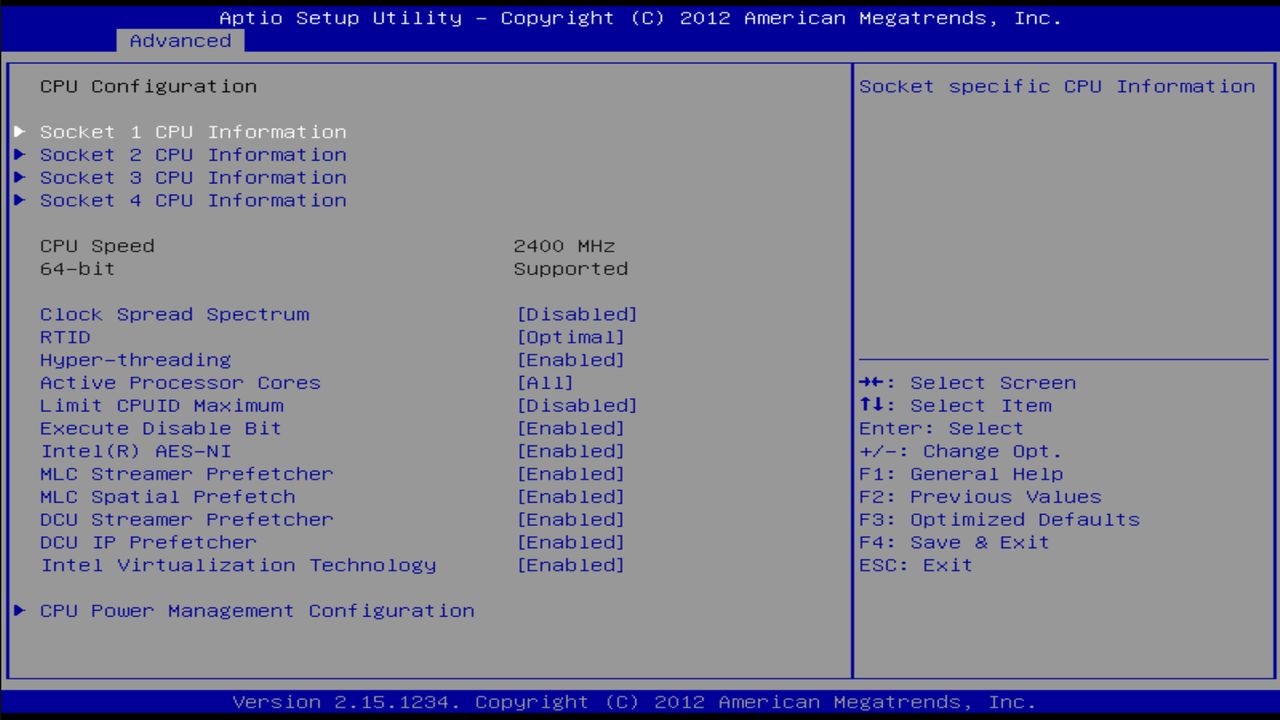Image resolution: width=1280 pixels, height=720 pixels.
Task: Toggle DCU IP Prefetcher [Enabled] value
Action: point(571,543)
